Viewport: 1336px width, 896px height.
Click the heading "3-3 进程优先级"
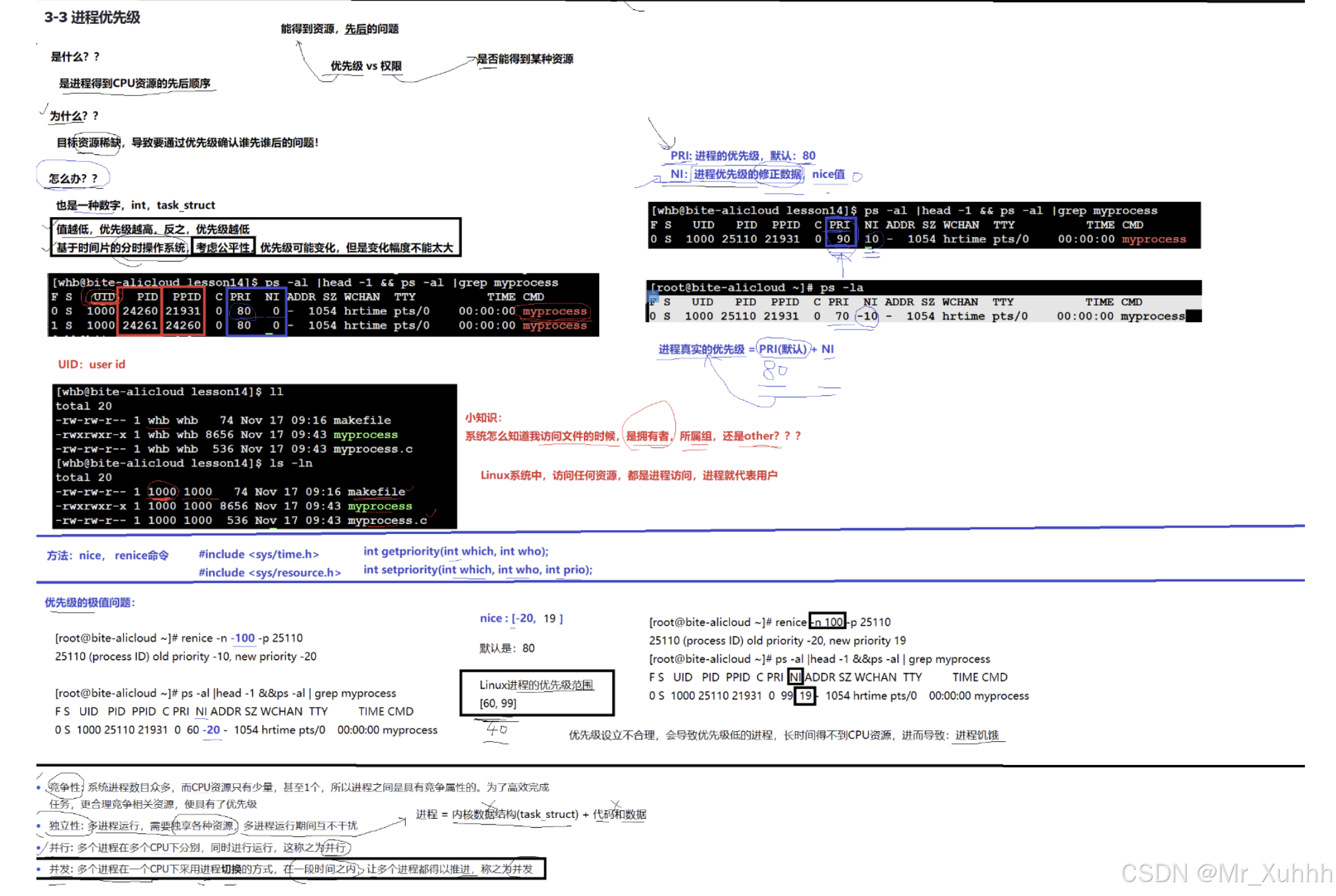(92, 17)
